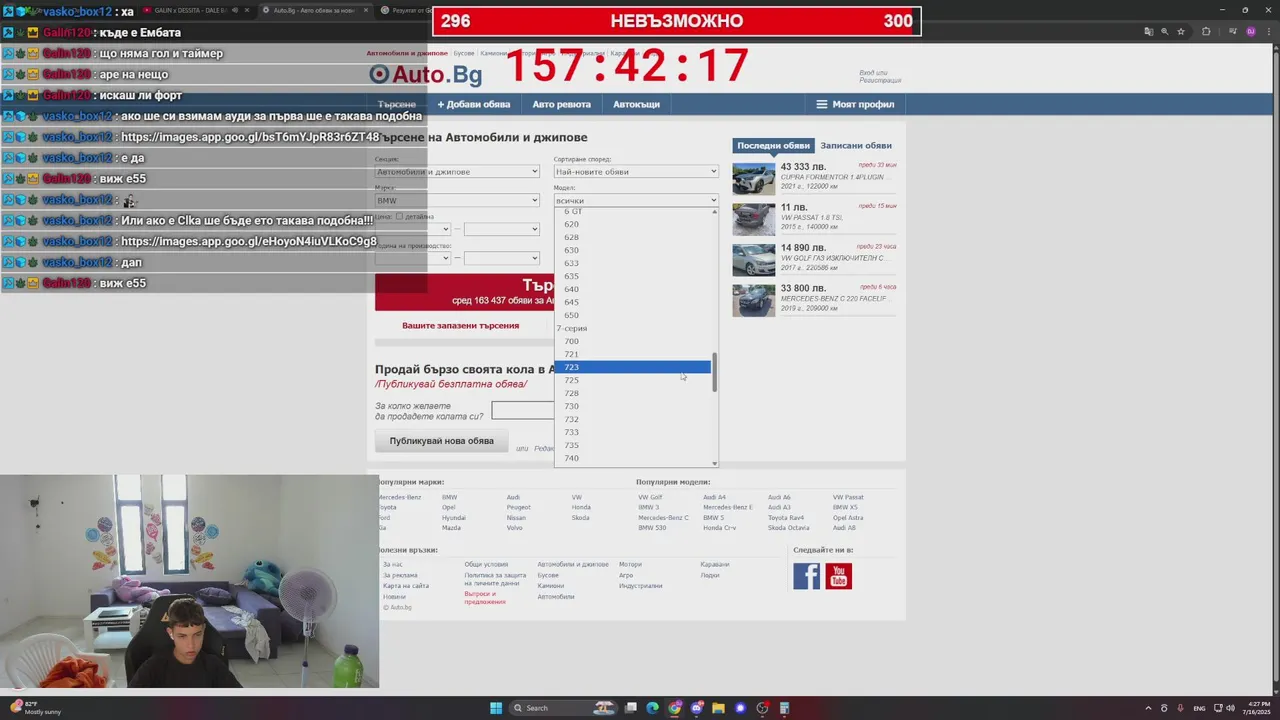Expand the Сортиране според dropdown Най-новите обяви
The height and width of the screenshot is (720, 1280).
(636, 172)
